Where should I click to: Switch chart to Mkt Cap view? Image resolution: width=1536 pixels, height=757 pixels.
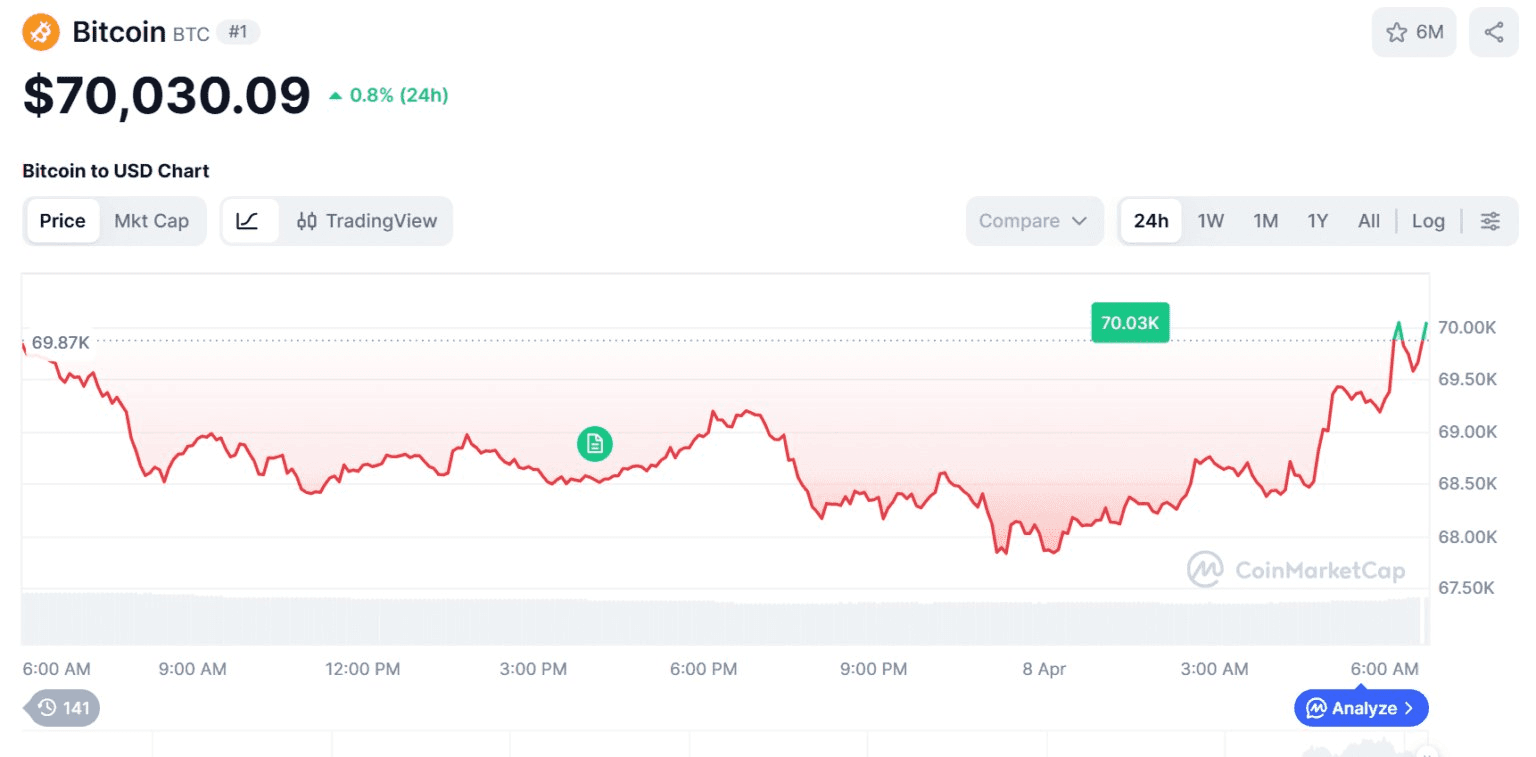151,221
